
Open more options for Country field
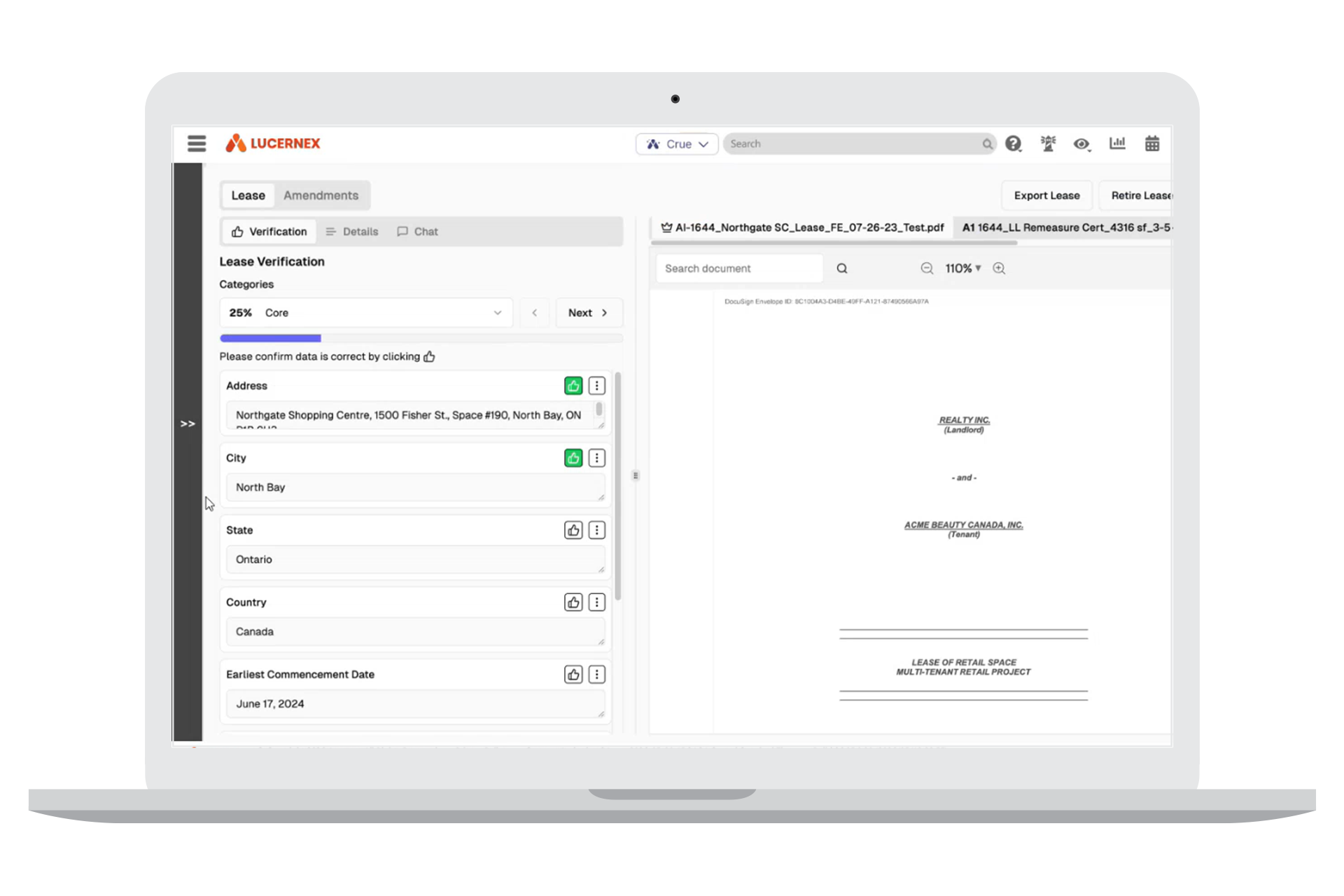[x=596, y=602]
